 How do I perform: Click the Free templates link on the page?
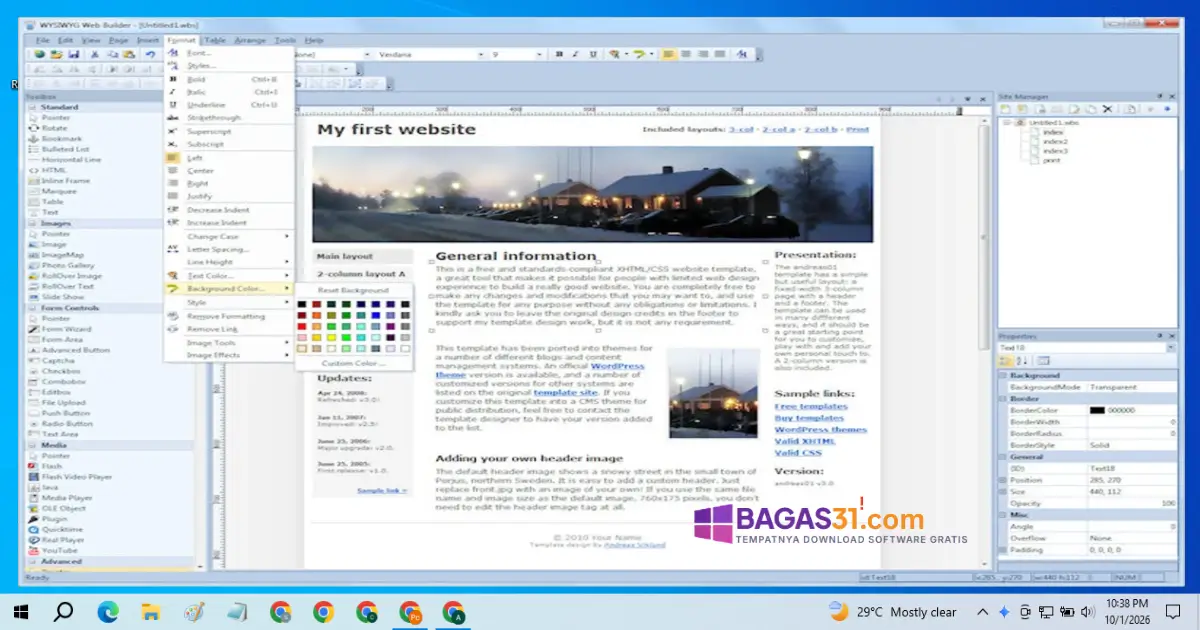(x=810, y=407)
